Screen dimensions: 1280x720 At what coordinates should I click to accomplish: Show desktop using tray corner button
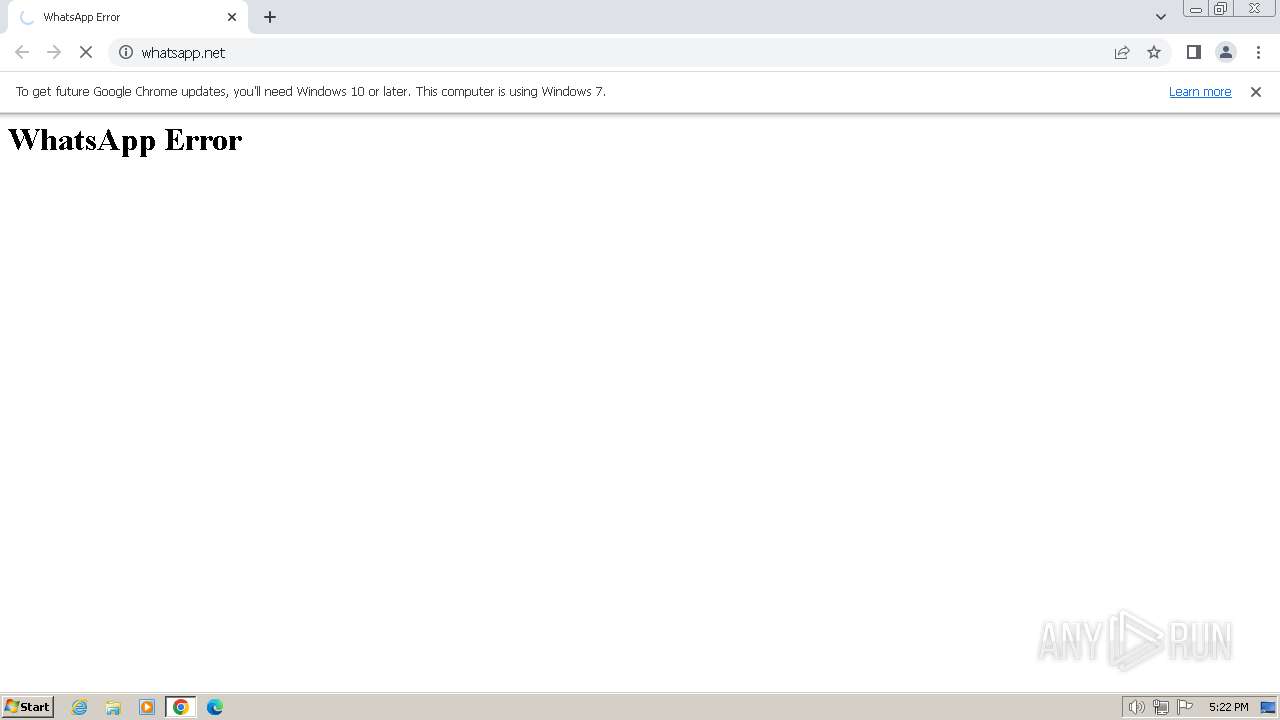click(1268, 707)
